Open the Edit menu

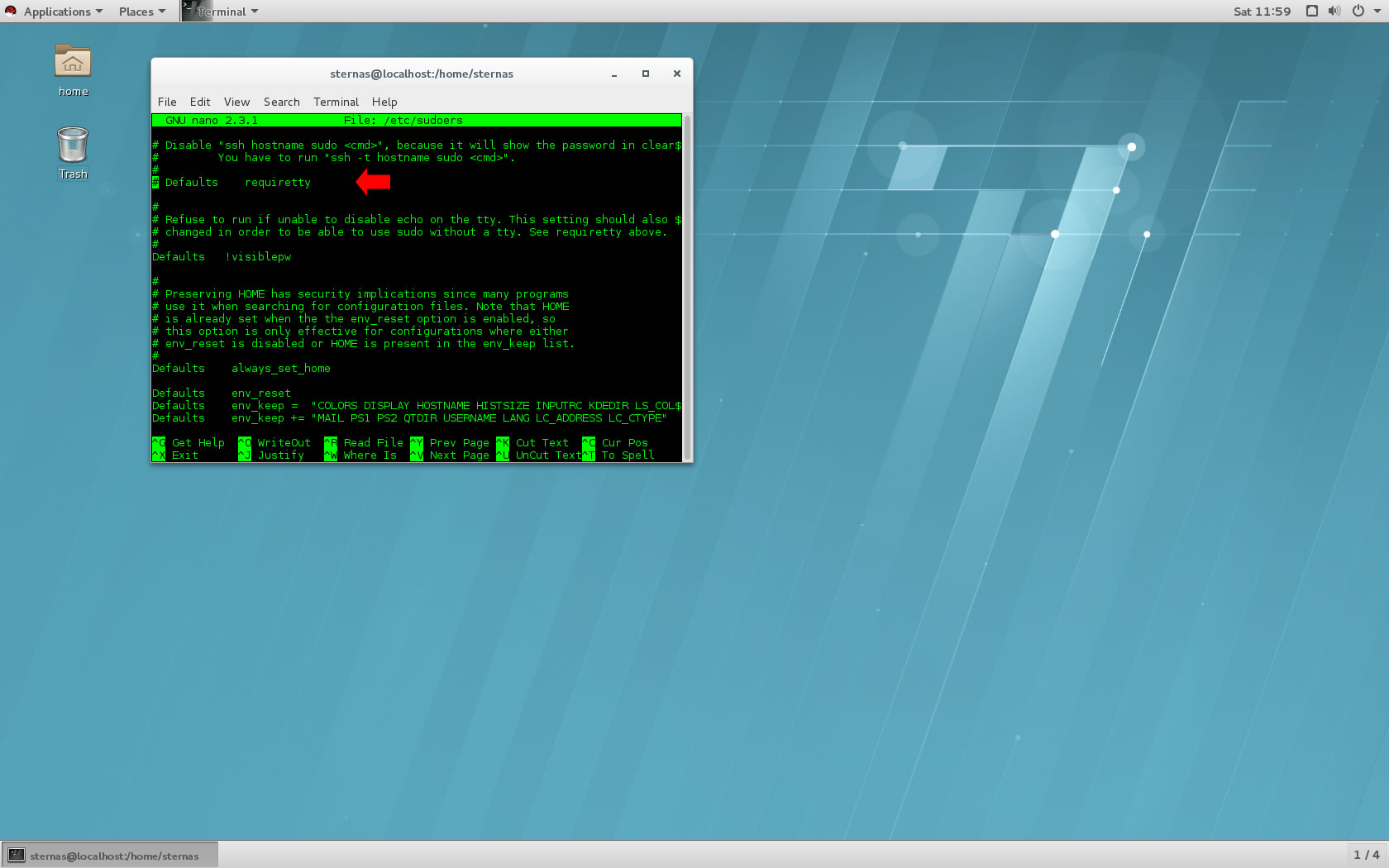point(200,102)
